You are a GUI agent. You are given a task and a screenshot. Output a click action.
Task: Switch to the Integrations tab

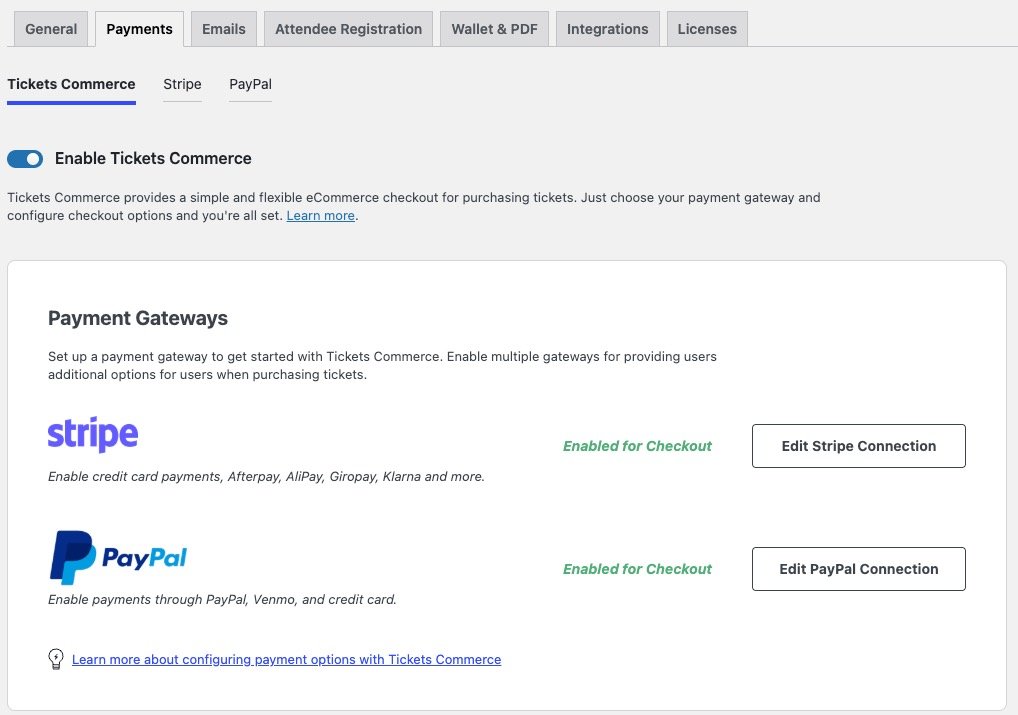pyautogui.click(x=607, y=29)
